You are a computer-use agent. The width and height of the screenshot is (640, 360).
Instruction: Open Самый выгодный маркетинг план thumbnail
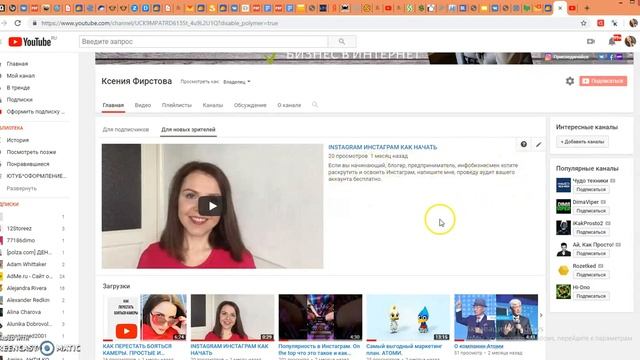pyautogui.click(x=408, y=318)
